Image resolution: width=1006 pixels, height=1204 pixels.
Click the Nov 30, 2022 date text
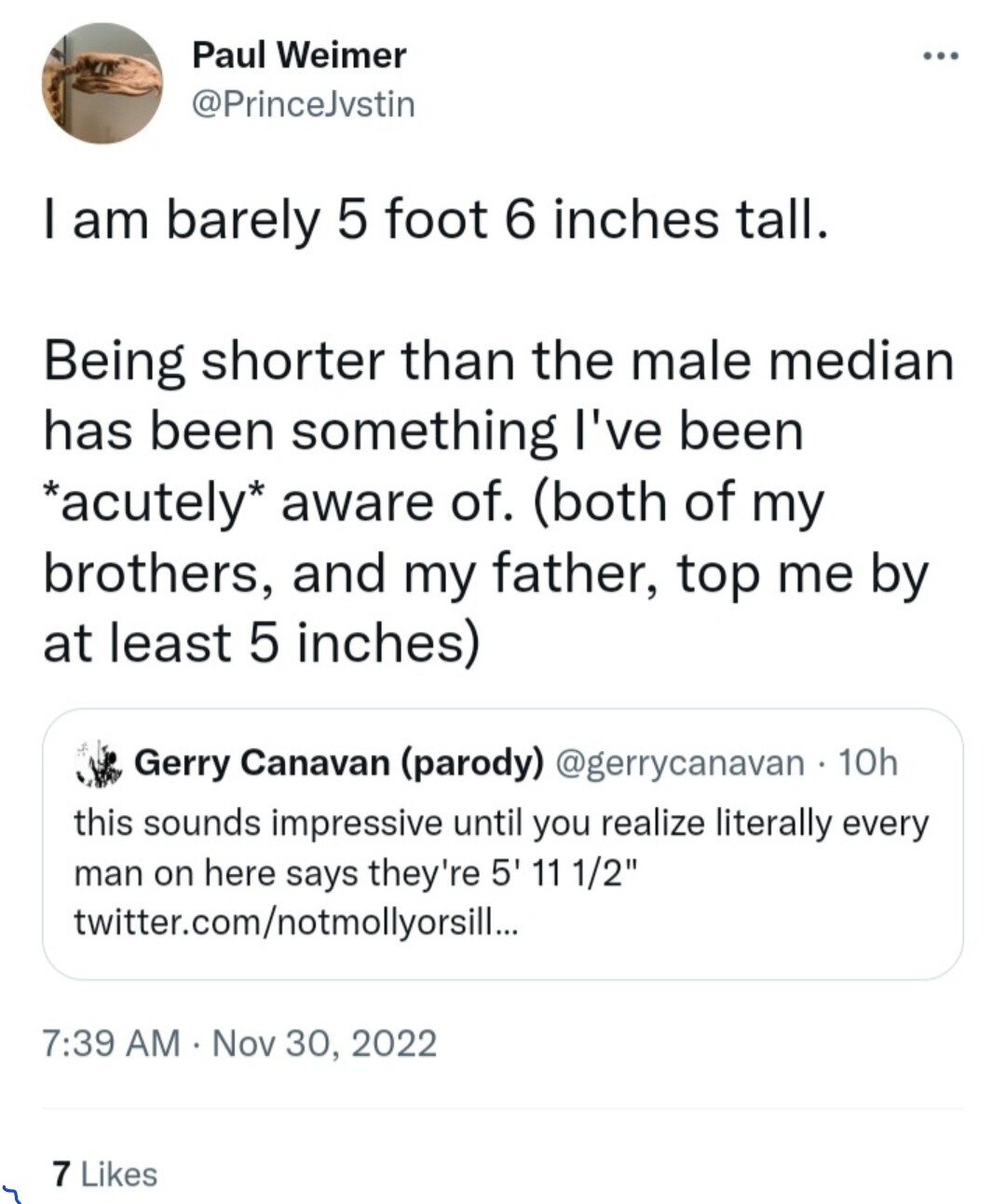click(x=324, y=1043)
